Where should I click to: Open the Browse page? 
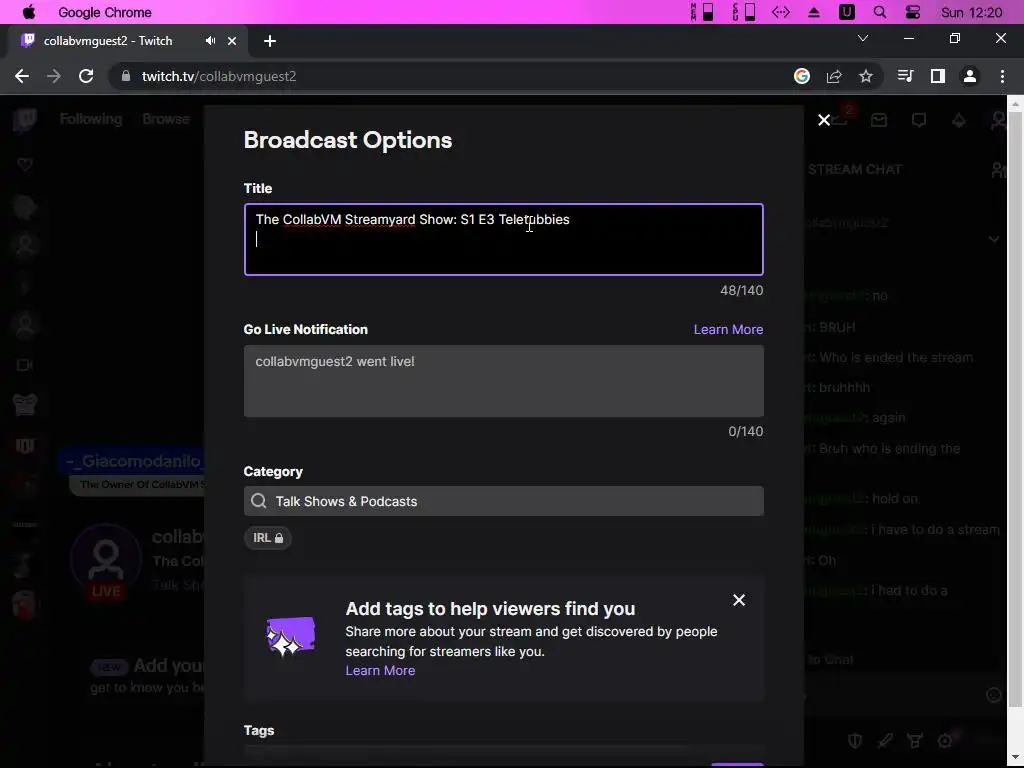pos(166,120)
